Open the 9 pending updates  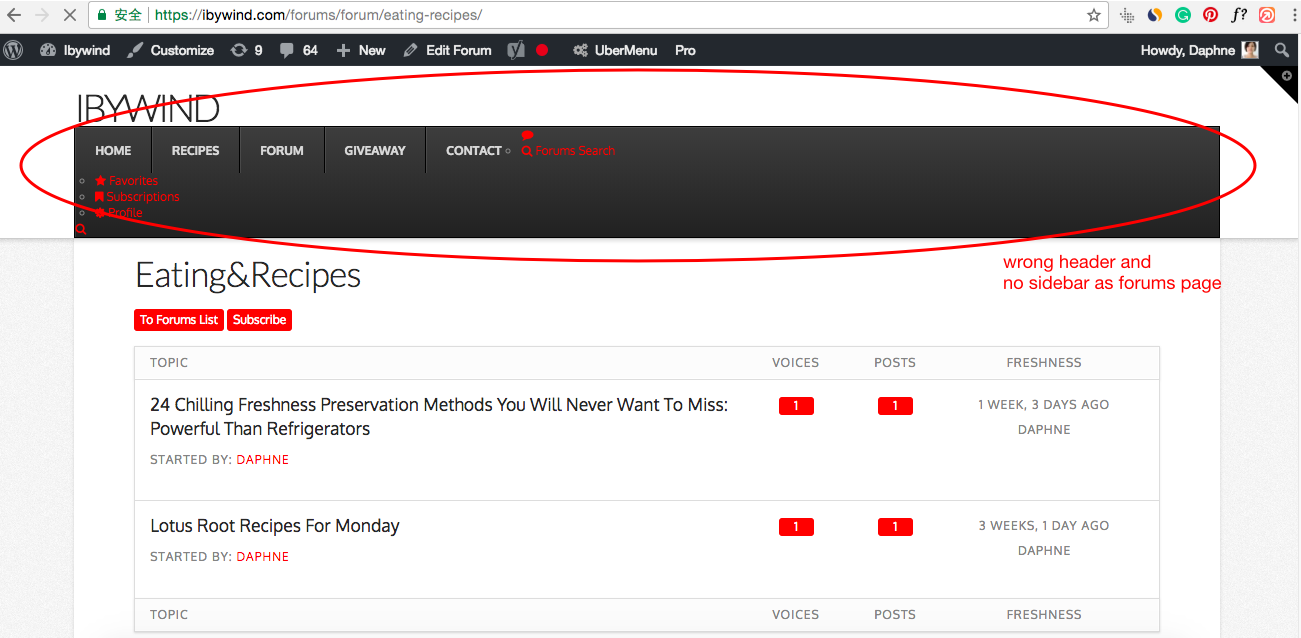point(246,50)
